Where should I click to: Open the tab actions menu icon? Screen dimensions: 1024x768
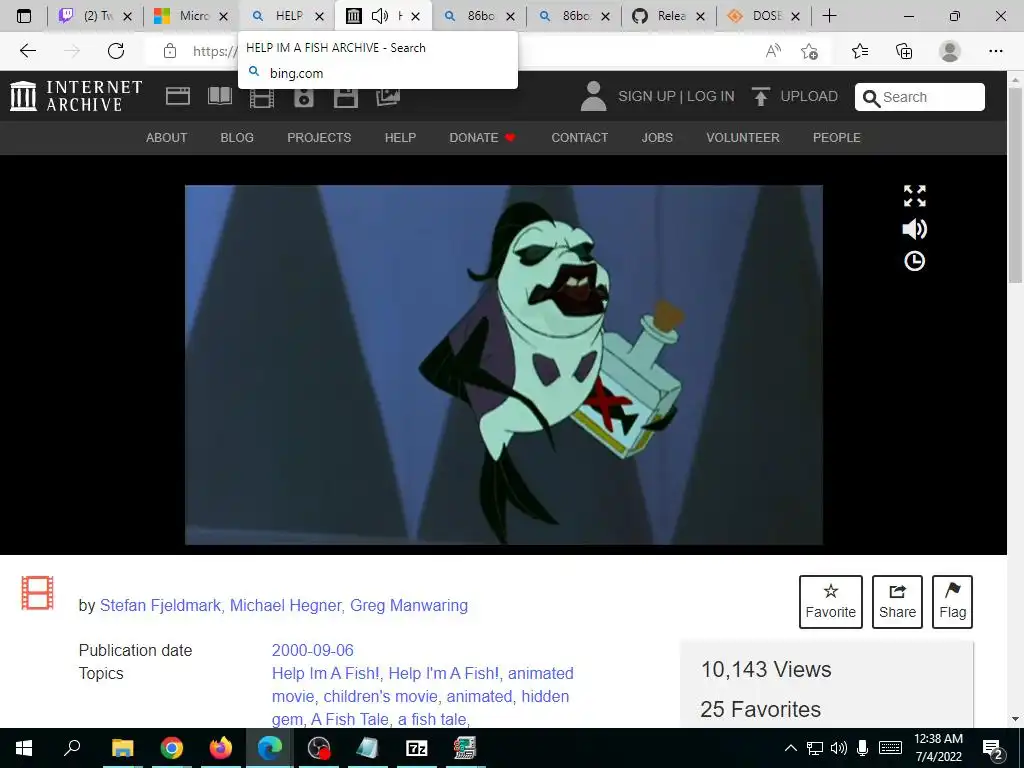tap(24, 16)
